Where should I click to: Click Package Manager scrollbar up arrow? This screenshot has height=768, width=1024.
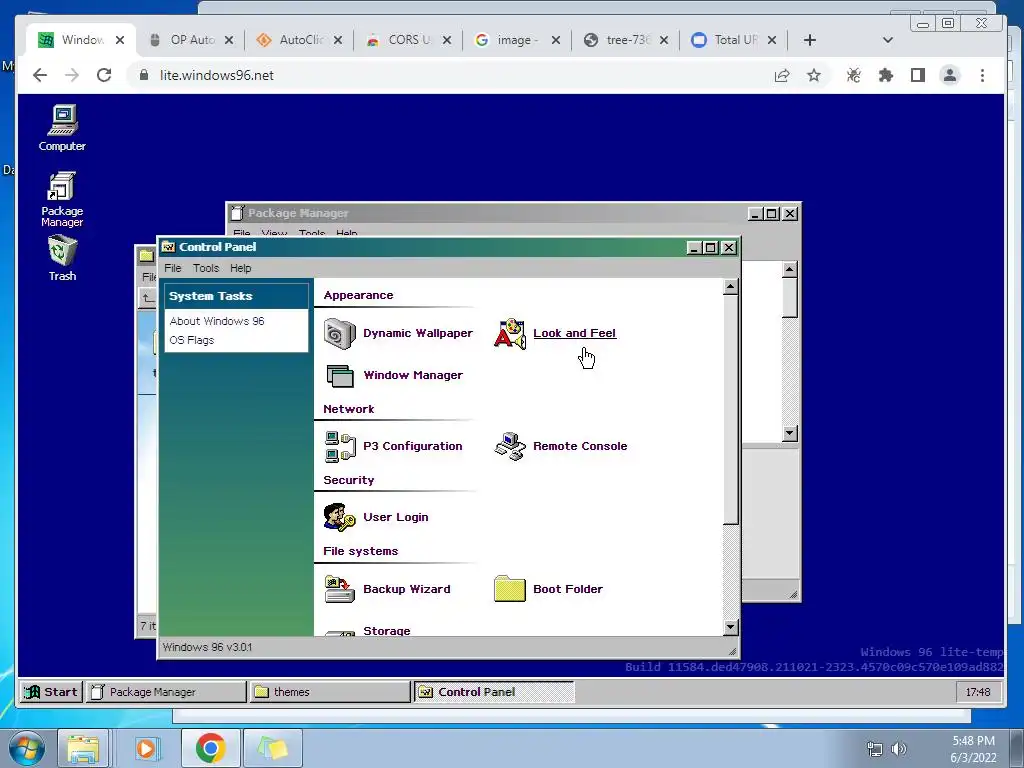790,269
